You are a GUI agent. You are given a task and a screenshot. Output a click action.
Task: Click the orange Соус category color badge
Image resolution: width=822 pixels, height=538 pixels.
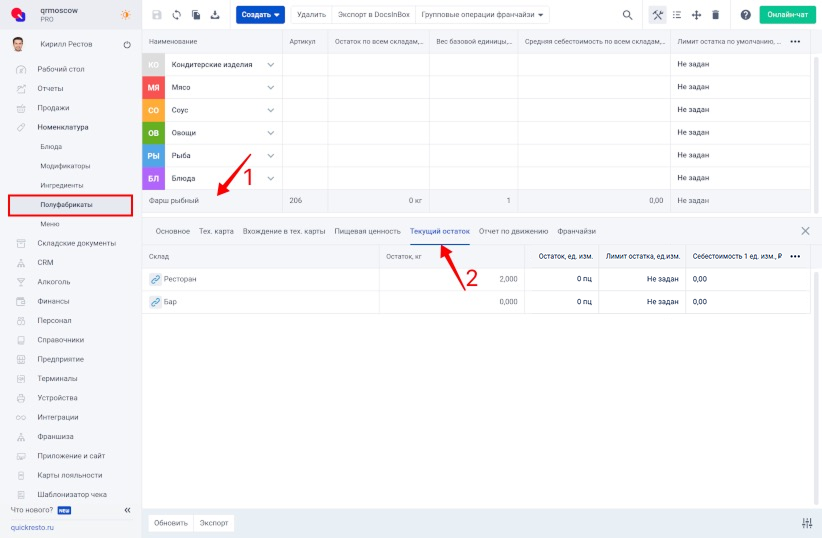[154, 110]
